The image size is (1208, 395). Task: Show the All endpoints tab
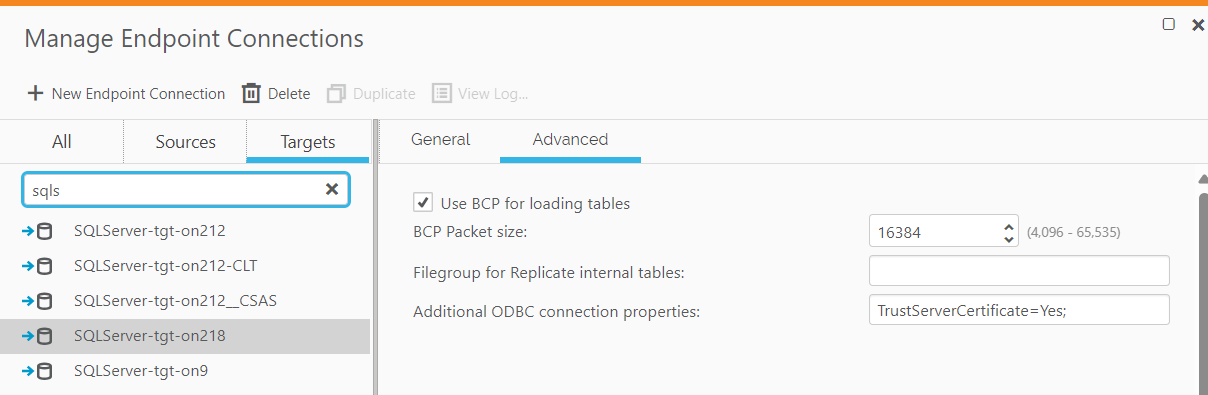pos(61,142)
